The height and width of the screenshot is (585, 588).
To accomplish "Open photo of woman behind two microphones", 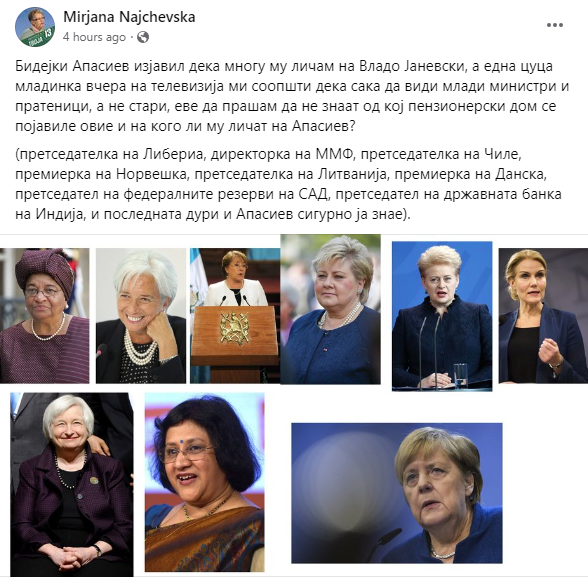I will click(x=442, y=316).
